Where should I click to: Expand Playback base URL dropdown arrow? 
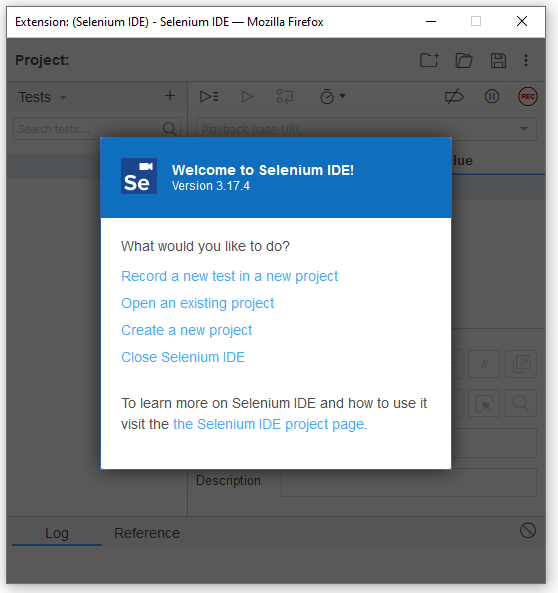[x=524, y=129]
